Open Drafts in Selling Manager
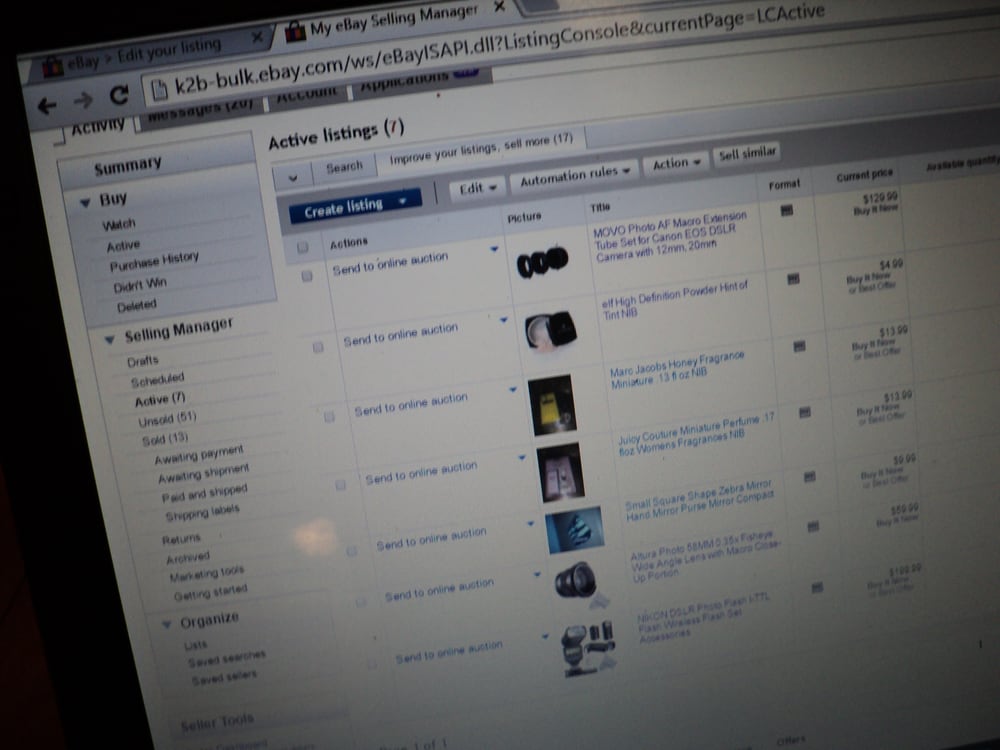The width and height of the screenshot is (1000, 750). pos(142,361)
